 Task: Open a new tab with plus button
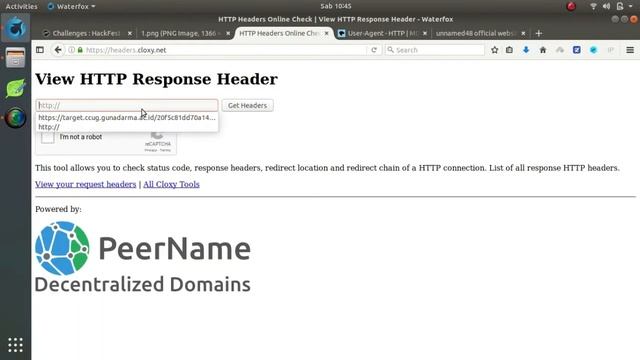[x=539, y=33]
